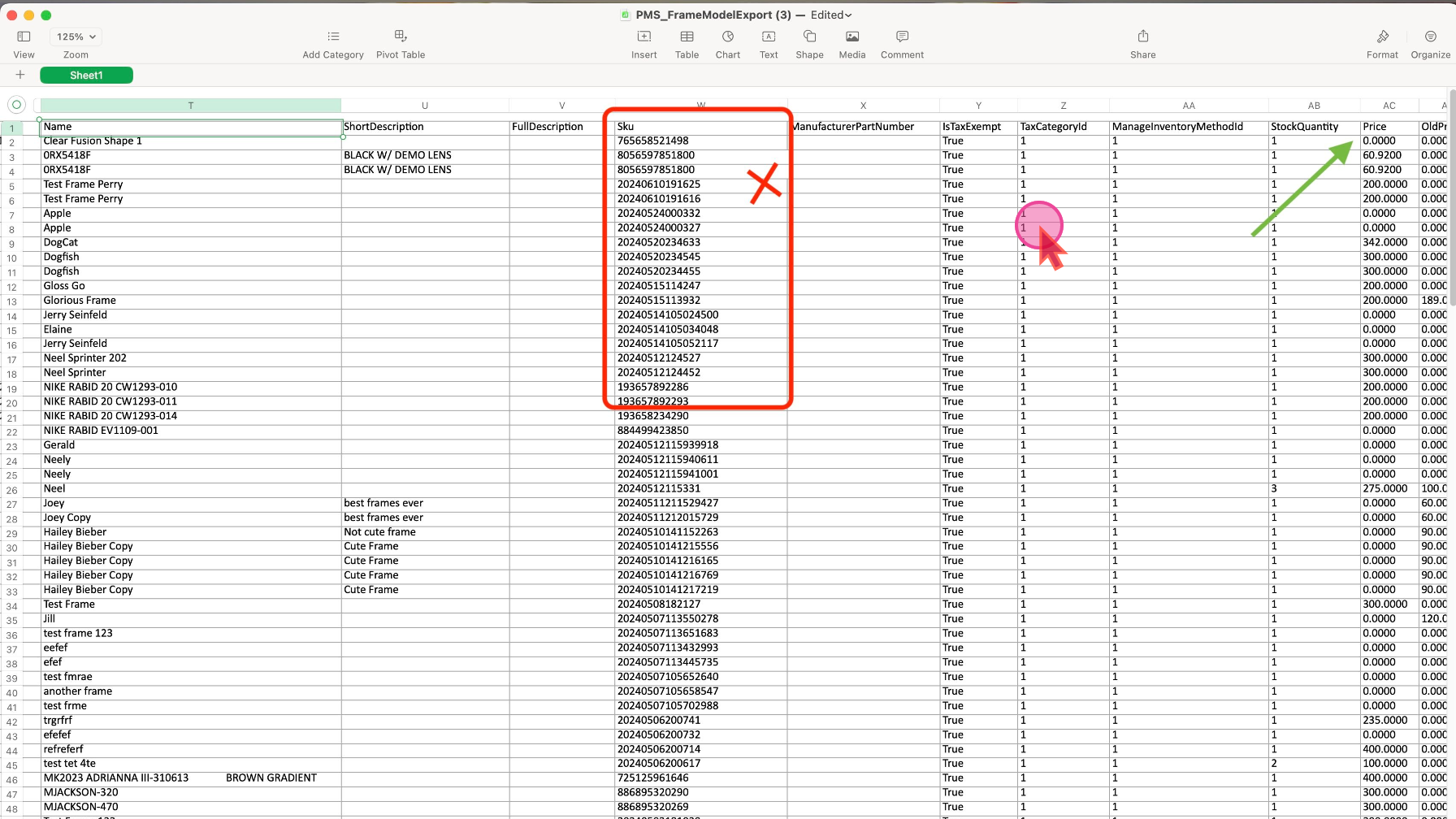Open the Organize panel

tap(1430, 37)
